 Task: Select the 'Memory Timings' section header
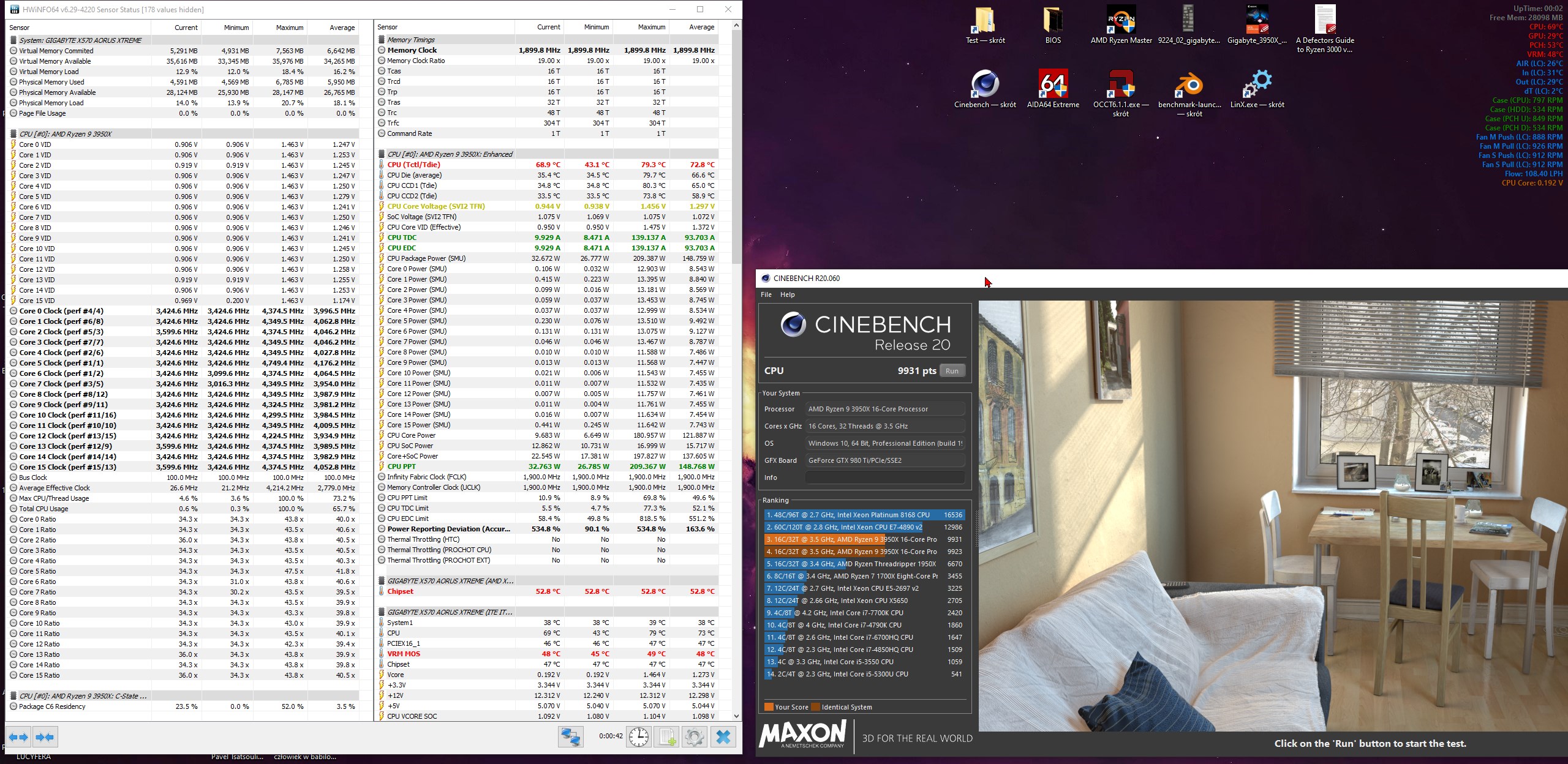pyautogui.click(x=547, y=40)
